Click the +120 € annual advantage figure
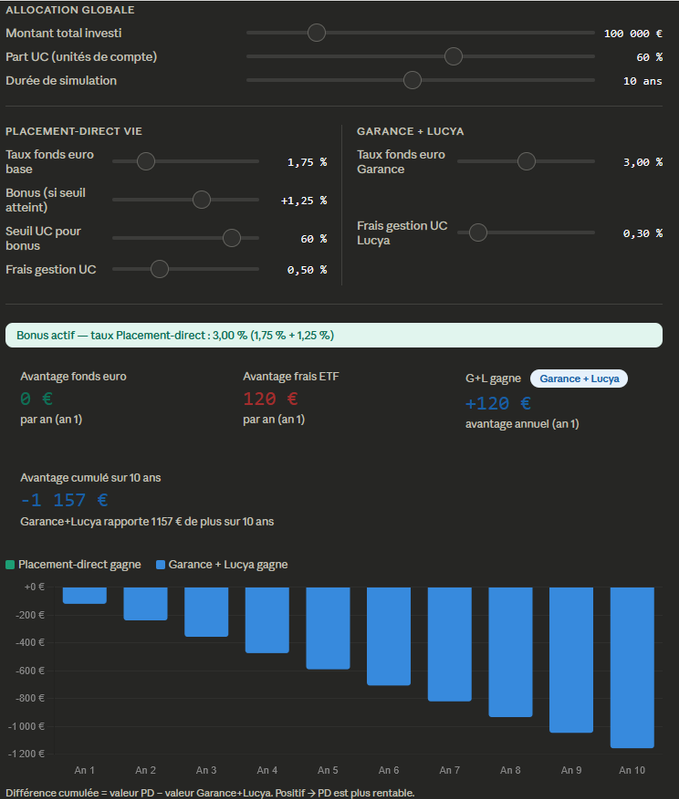Viewport: 679px width, 799px height. (x=498, y=404)
